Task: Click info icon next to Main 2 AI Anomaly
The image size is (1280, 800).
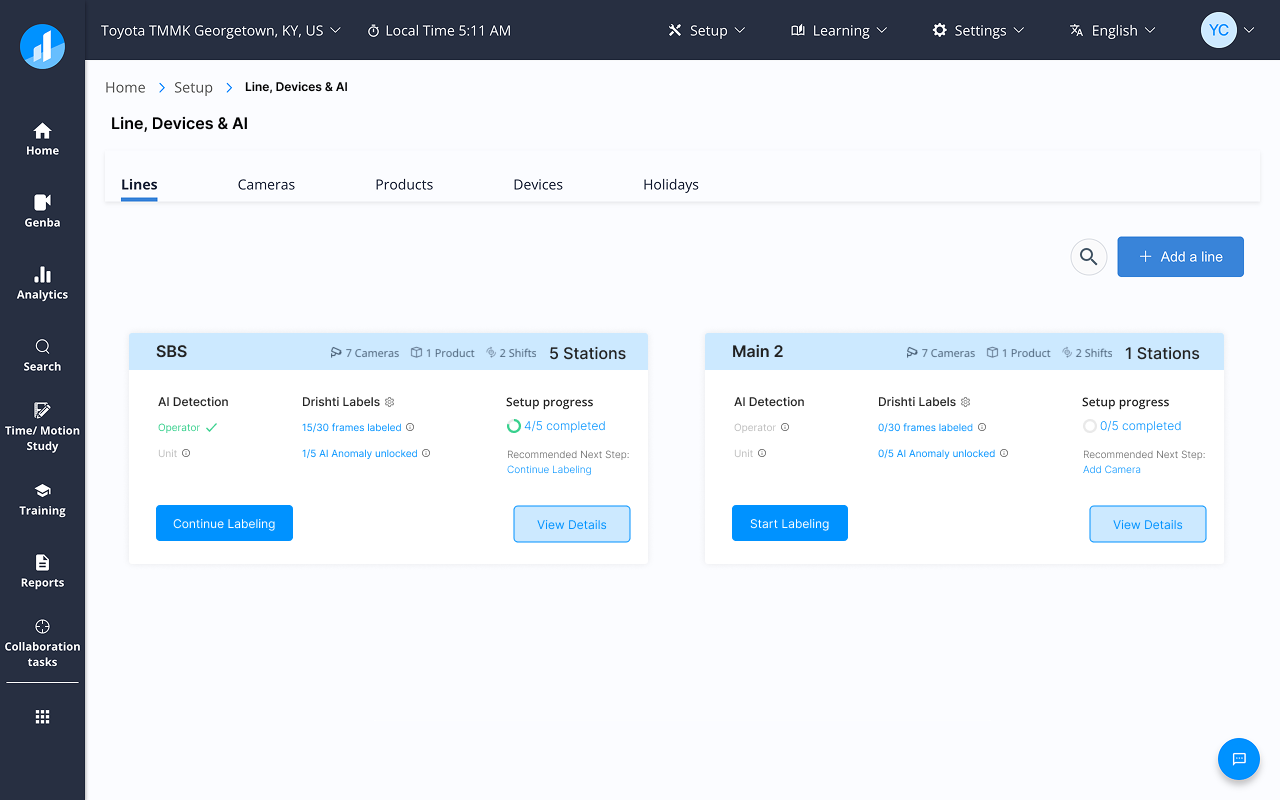Action: (1004, 453)
